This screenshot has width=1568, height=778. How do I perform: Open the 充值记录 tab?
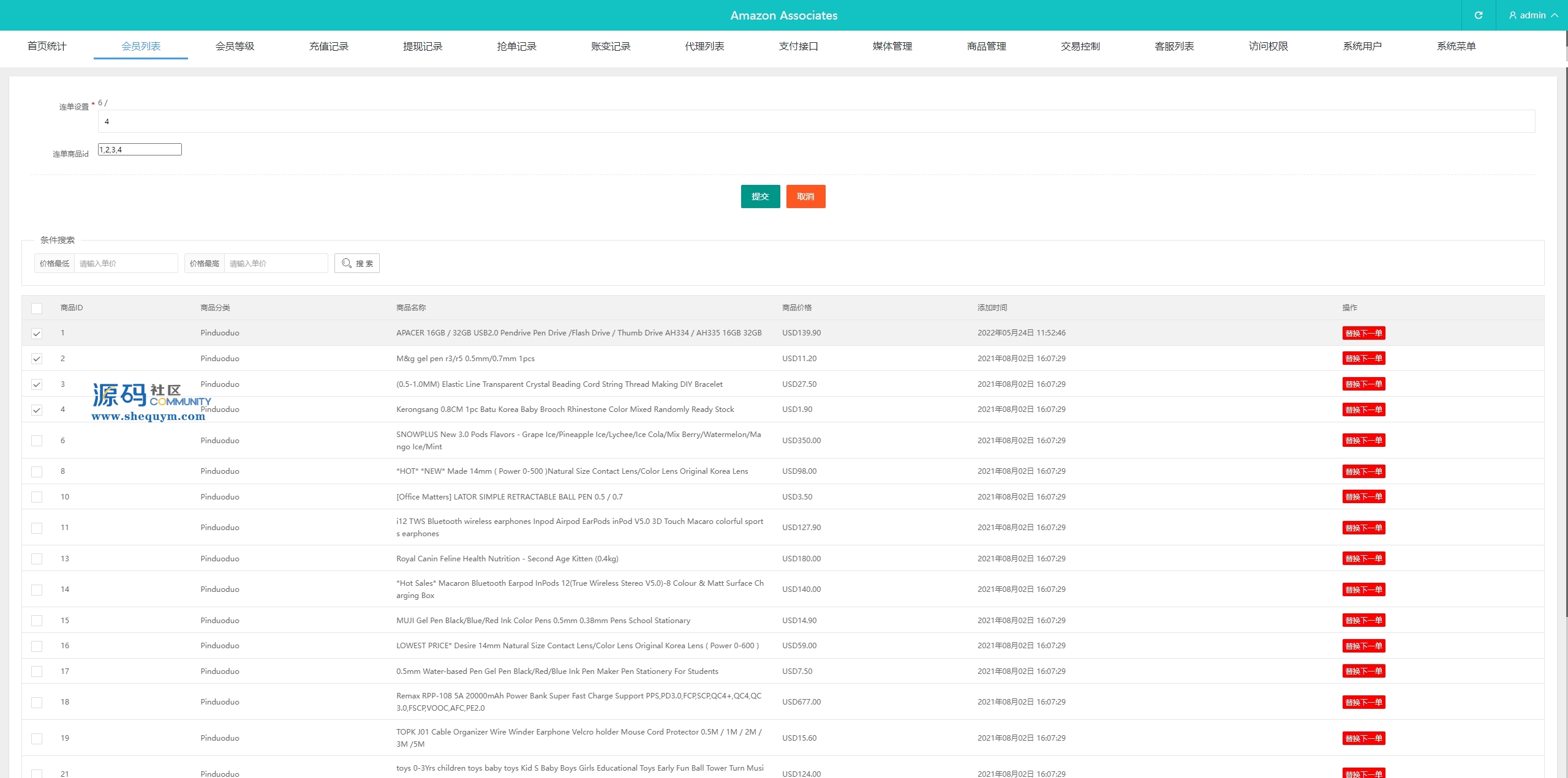(328, 46)
